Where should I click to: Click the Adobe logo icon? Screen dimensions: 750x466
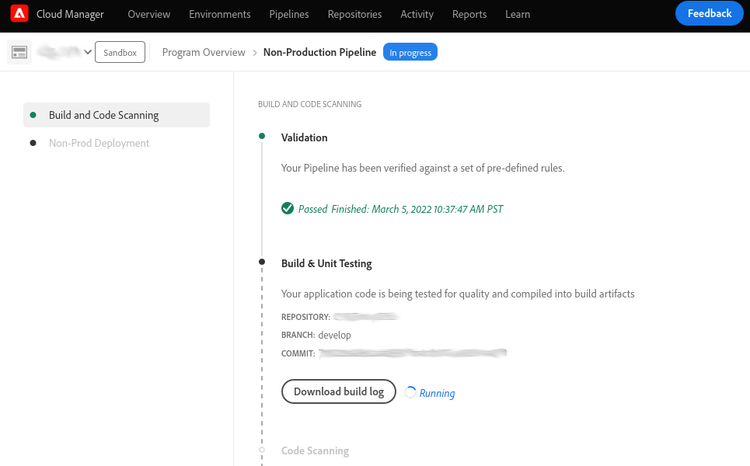tap(20, 13)
